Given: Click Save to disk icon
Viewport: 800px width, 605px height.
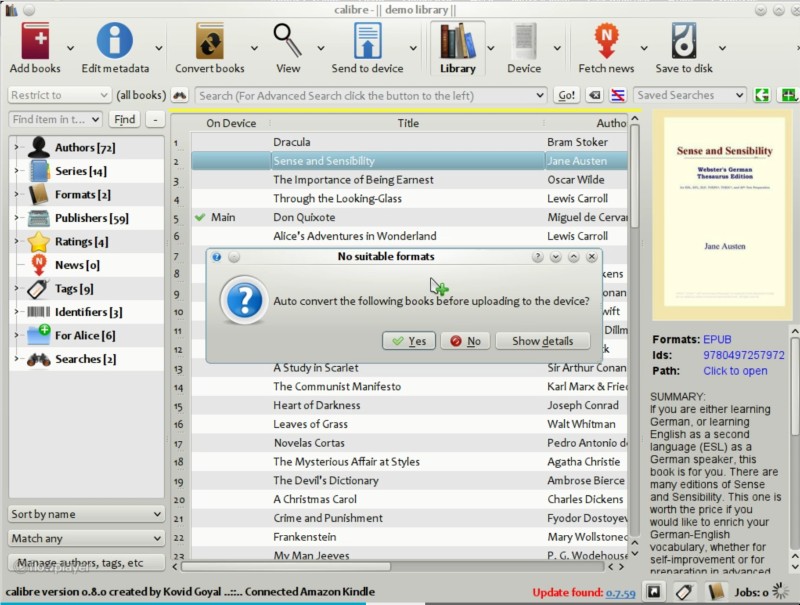Looking at the screenshot, I should pyautogui.click(x=684, y=40).
